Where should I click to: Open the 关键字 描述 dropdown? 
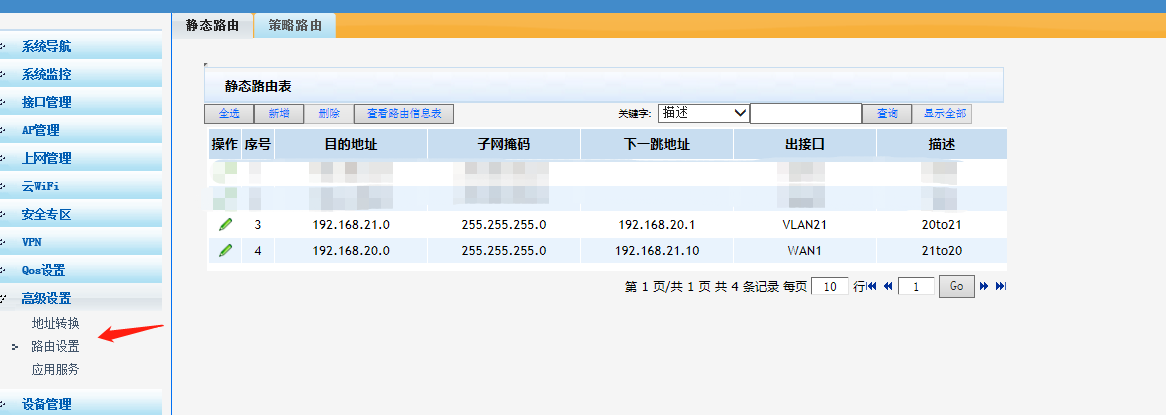[703, 113]
